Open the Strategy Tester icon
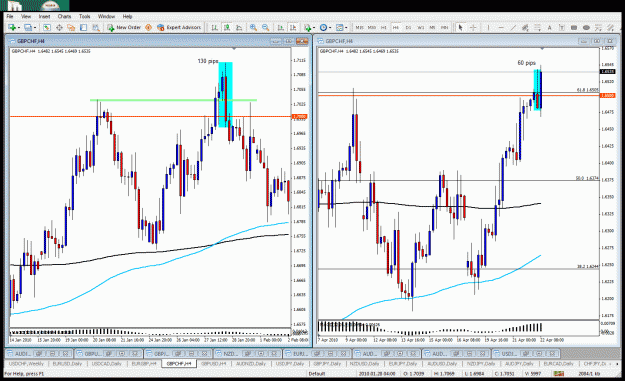This screenshot has height=381, width=625. (96, 27)
